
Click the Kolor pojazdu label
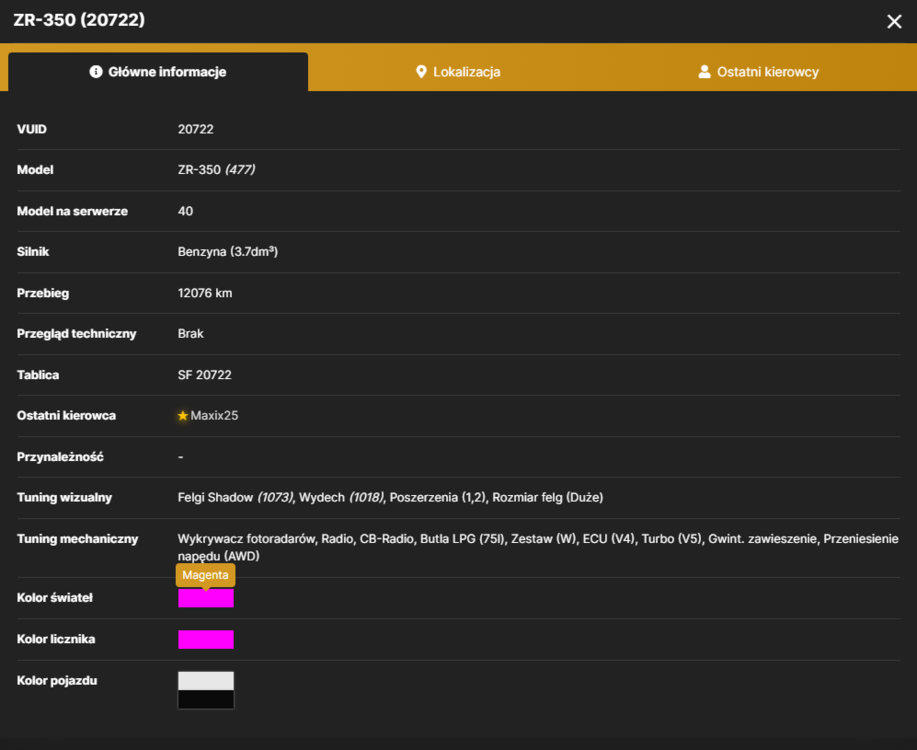pyautogui.click(x=57, y=680)
